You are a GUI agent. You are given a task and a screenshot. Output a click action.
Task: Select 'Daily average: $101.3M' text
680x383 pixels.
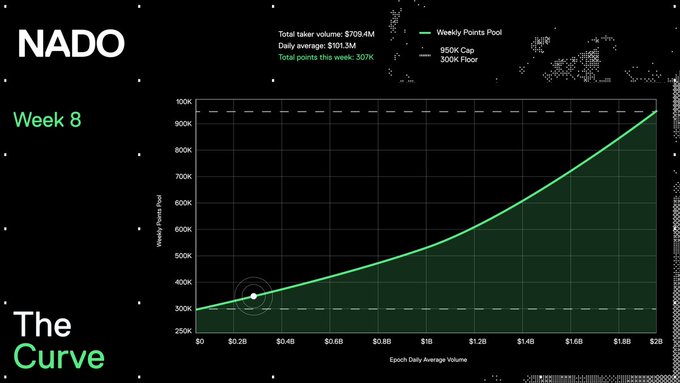(x=317, y=46)
